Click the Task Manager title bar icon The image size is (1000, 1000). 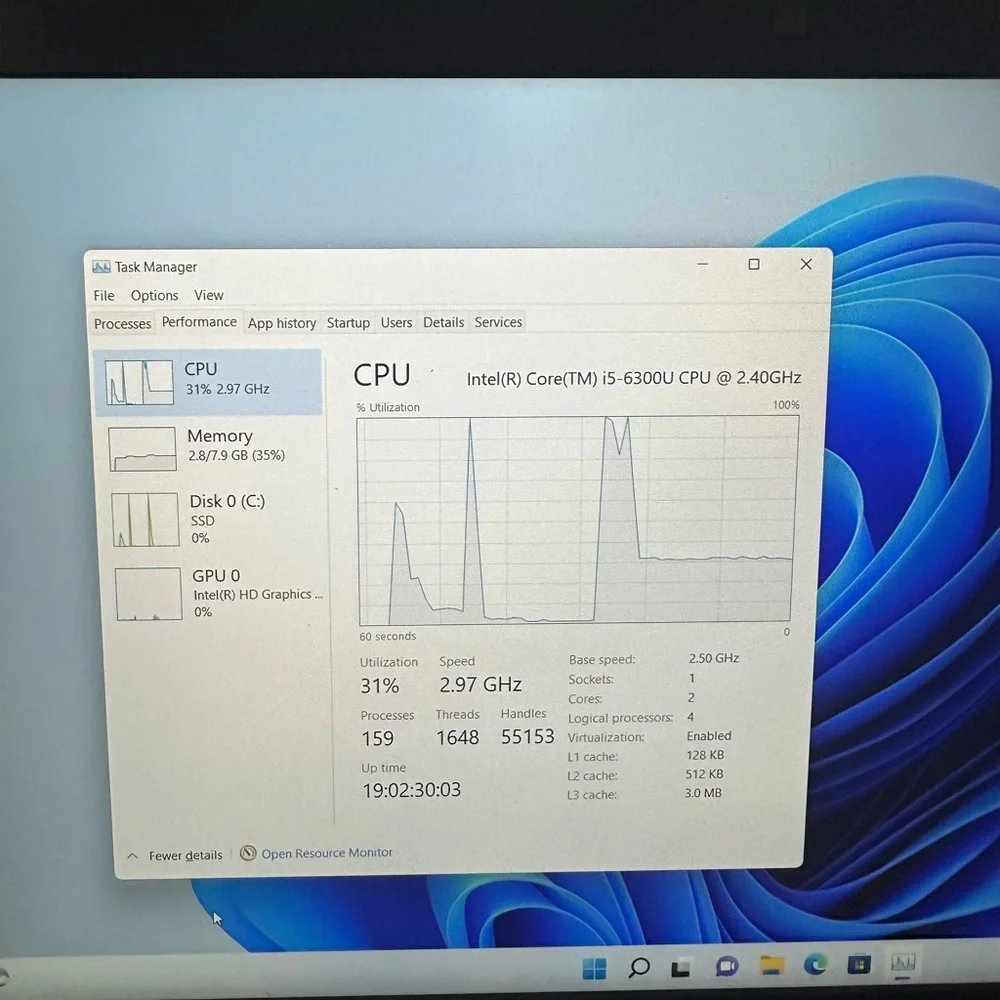tap(101, 267)
